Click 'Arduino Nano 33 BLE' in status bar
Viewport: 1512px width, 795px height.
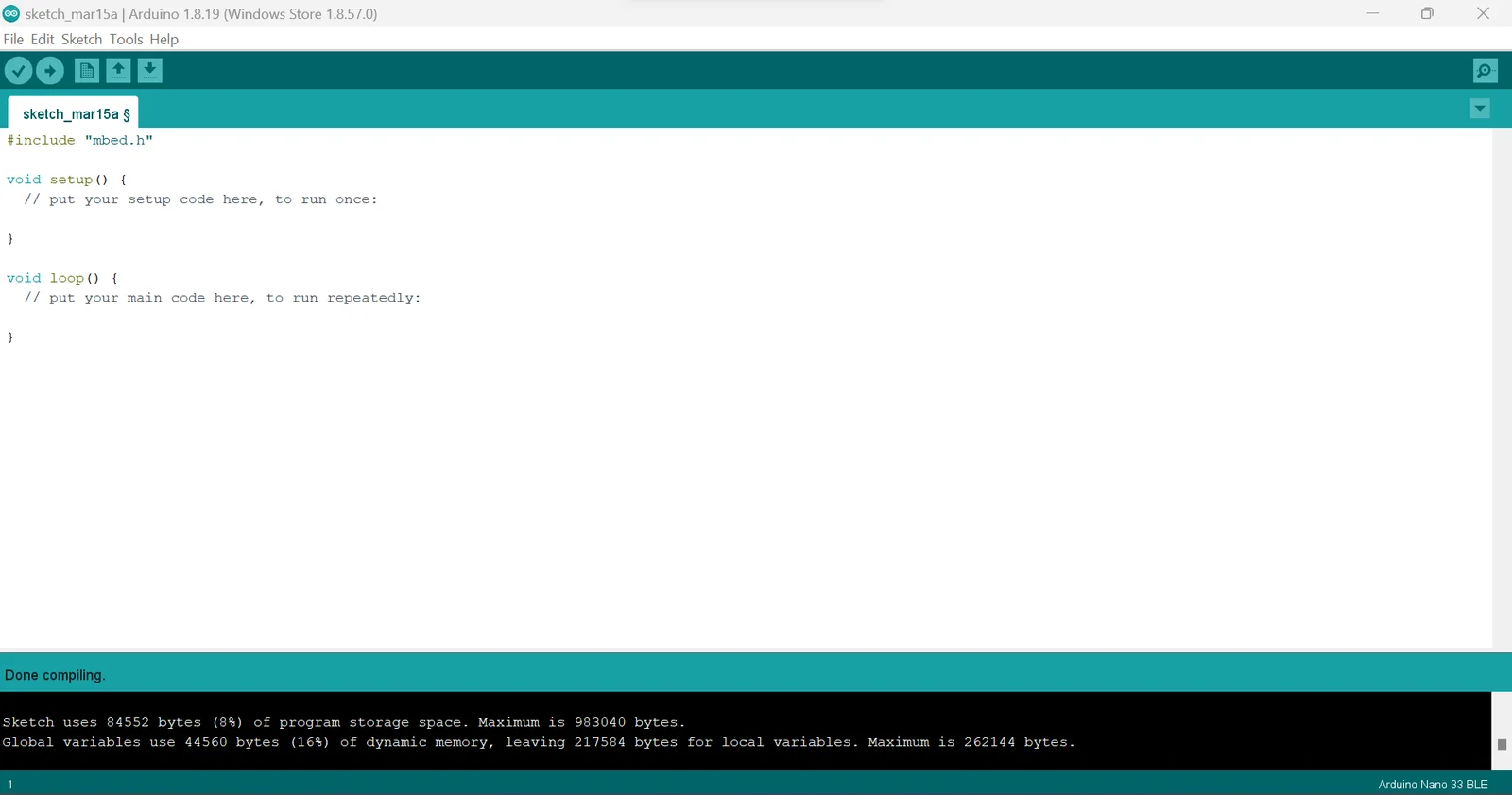tap(1433, 785)
